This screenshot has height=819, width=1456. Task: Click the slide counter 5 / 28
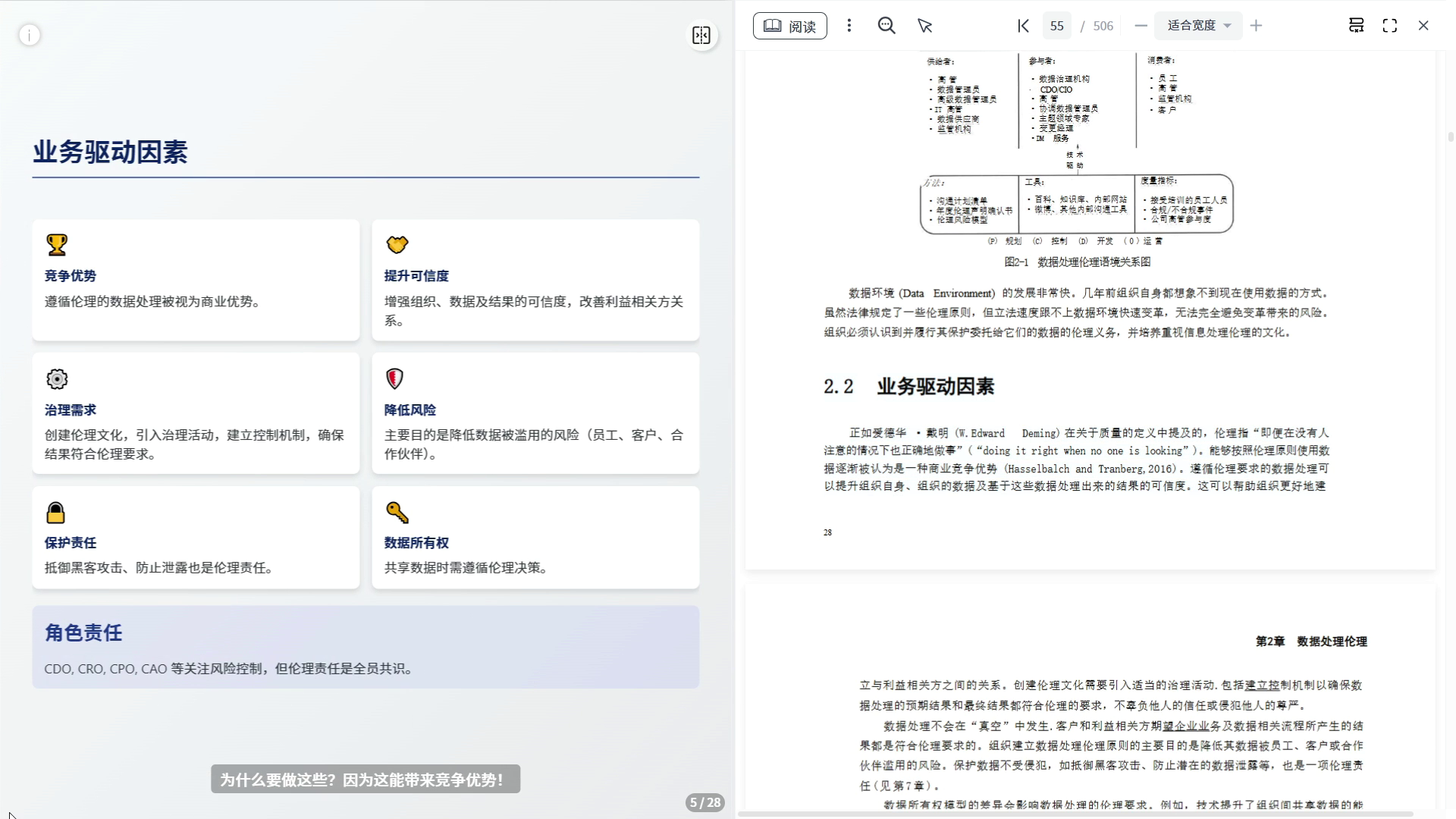click(x=704, y=802)
